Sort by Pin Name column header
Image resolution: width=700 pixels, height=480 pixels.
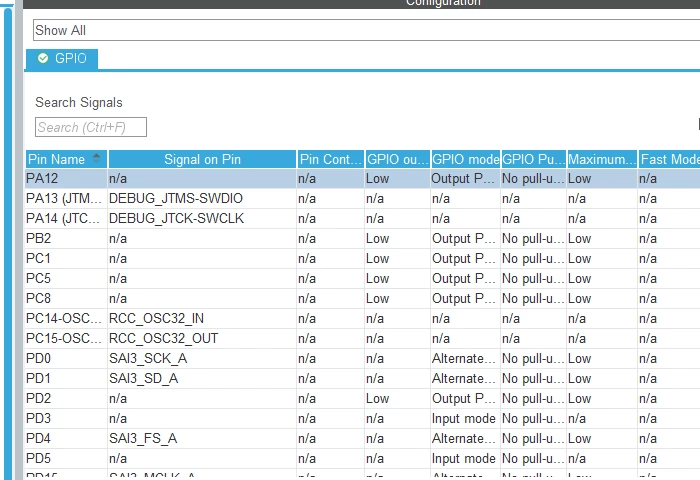click(67, 159)
